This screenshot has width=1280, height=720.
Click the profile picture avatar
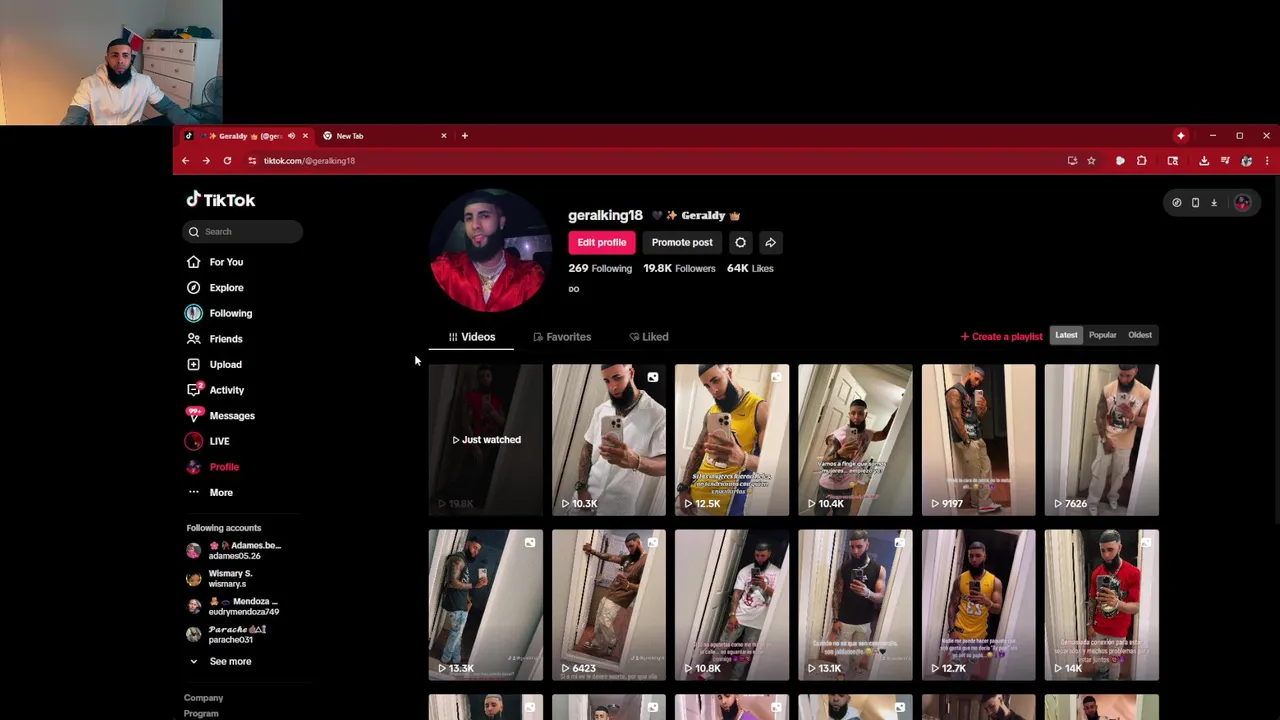(x=489, y=250)
